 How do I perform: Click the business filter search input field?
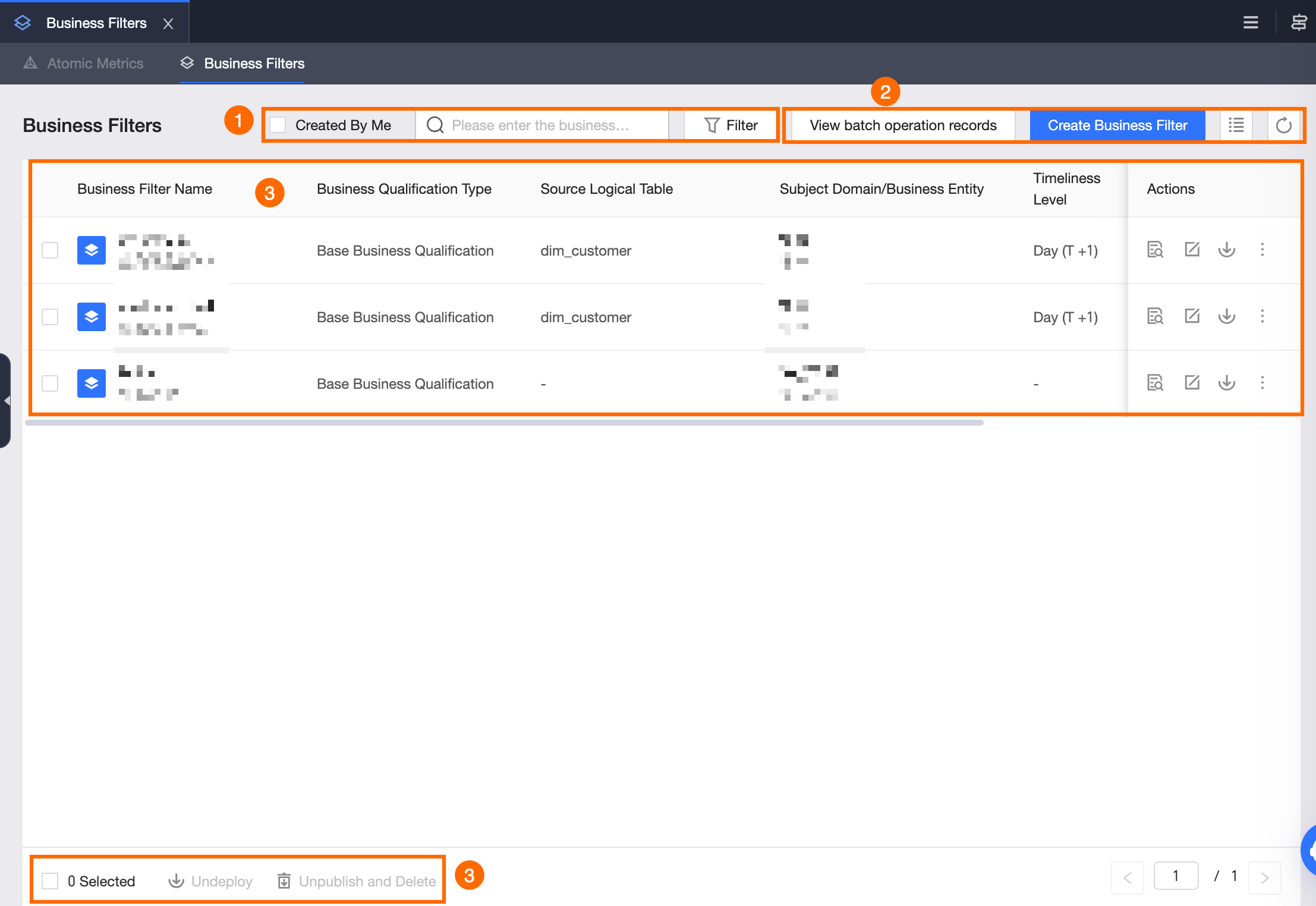pyautogui.click(x=547, y=125)
